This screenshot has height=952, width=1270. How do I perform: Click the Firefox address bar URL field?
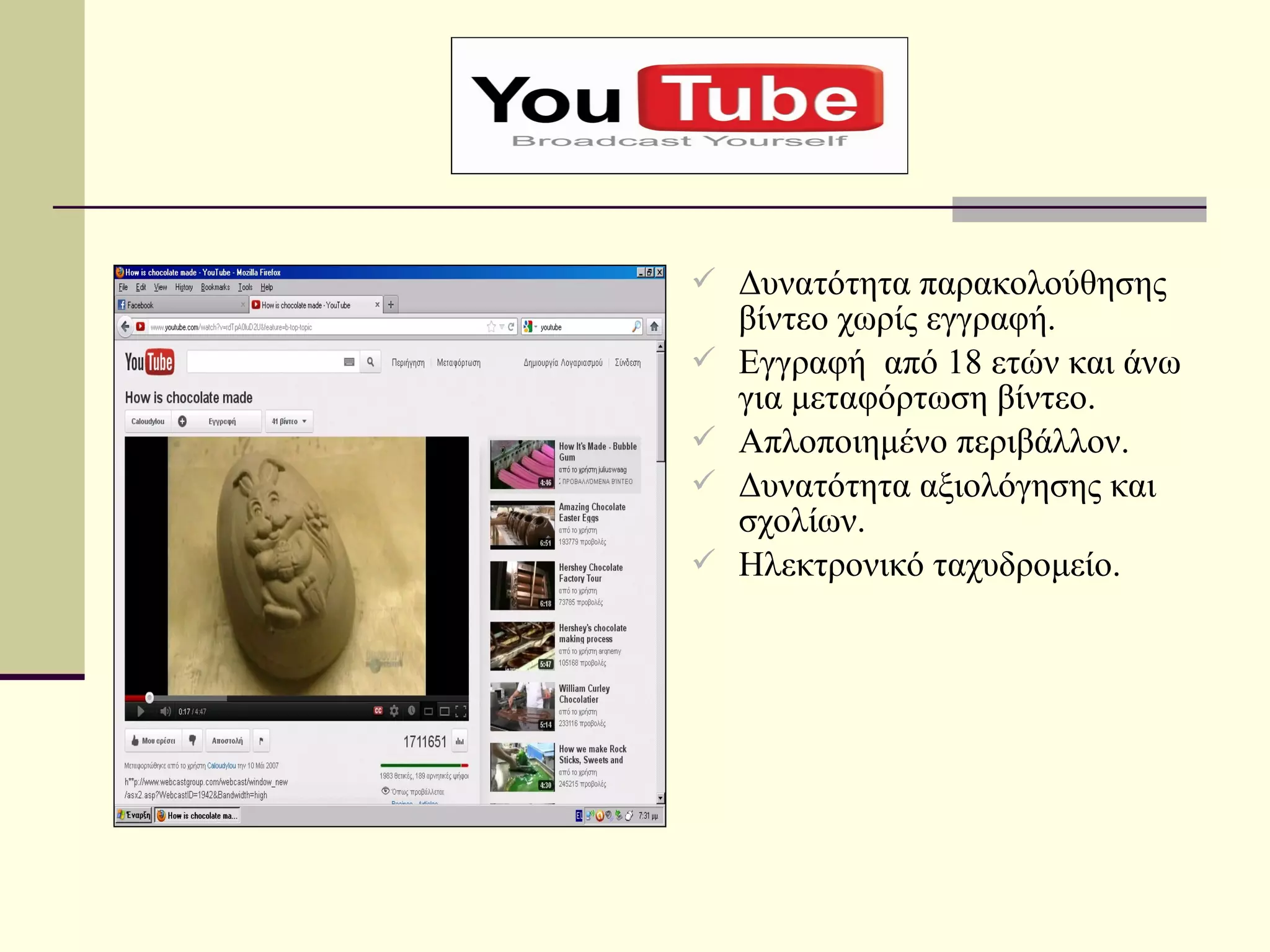tap(316, 327)
